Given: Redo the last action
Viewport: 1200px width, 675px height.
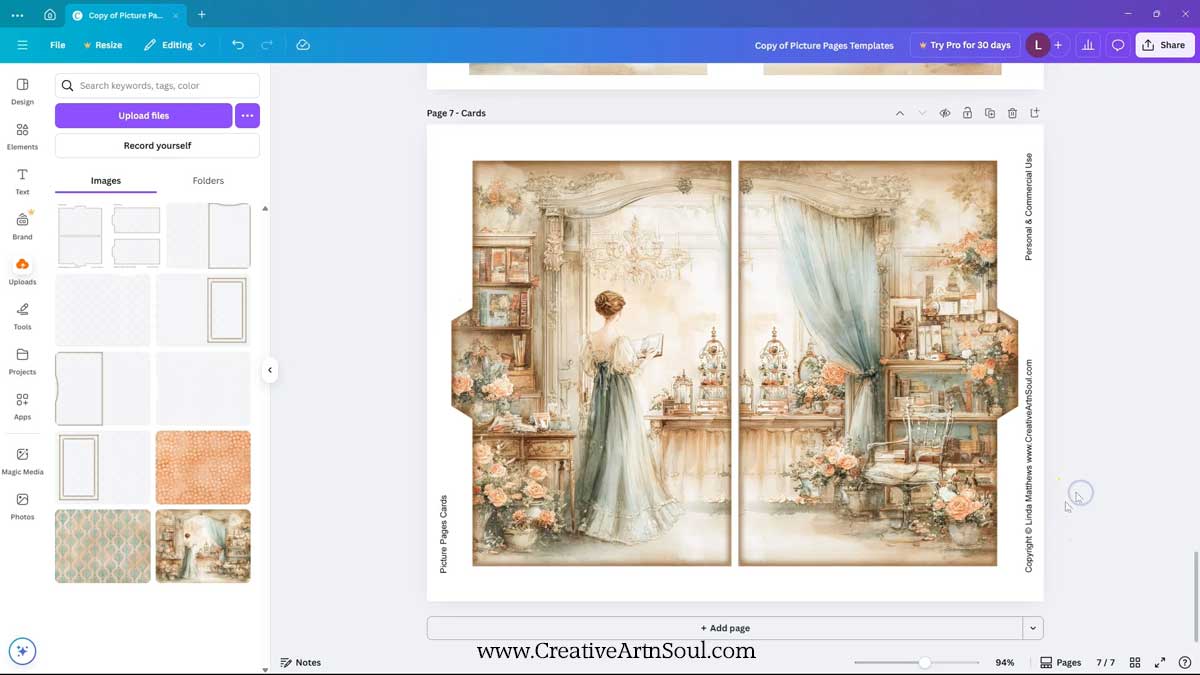Looking at the screenshot, I should 267,45.
